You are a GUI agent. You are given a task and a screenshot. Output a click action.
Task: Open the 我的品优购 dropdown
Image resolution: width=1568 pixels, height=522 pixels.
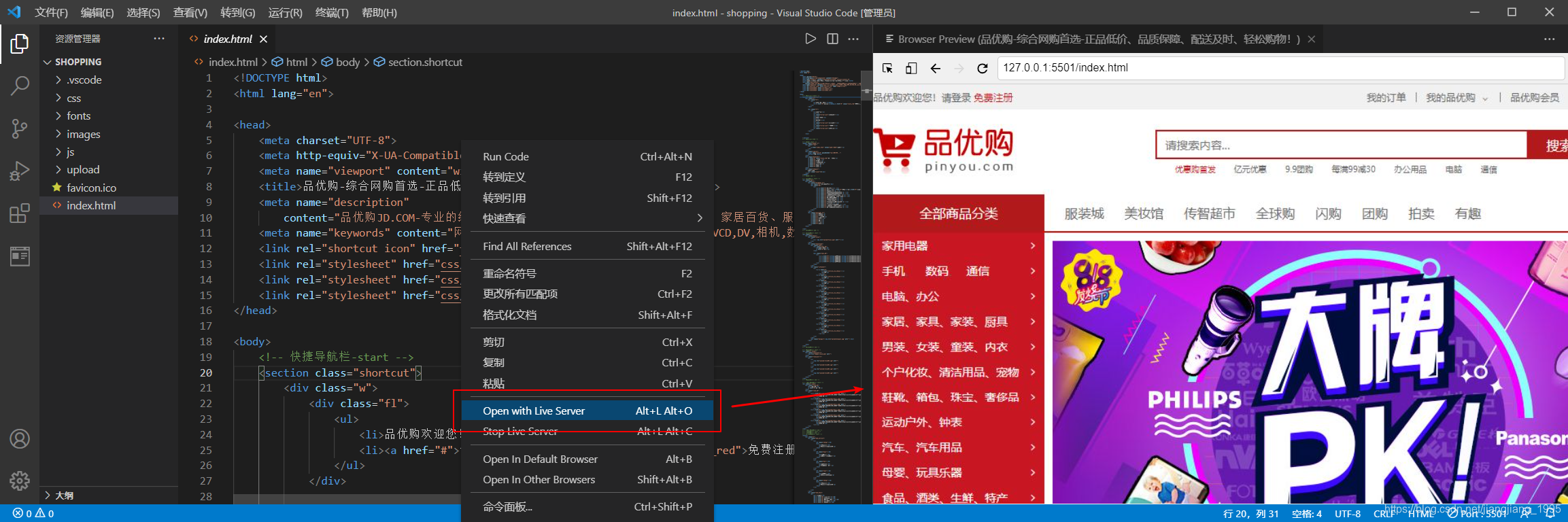pos(1456,98)
